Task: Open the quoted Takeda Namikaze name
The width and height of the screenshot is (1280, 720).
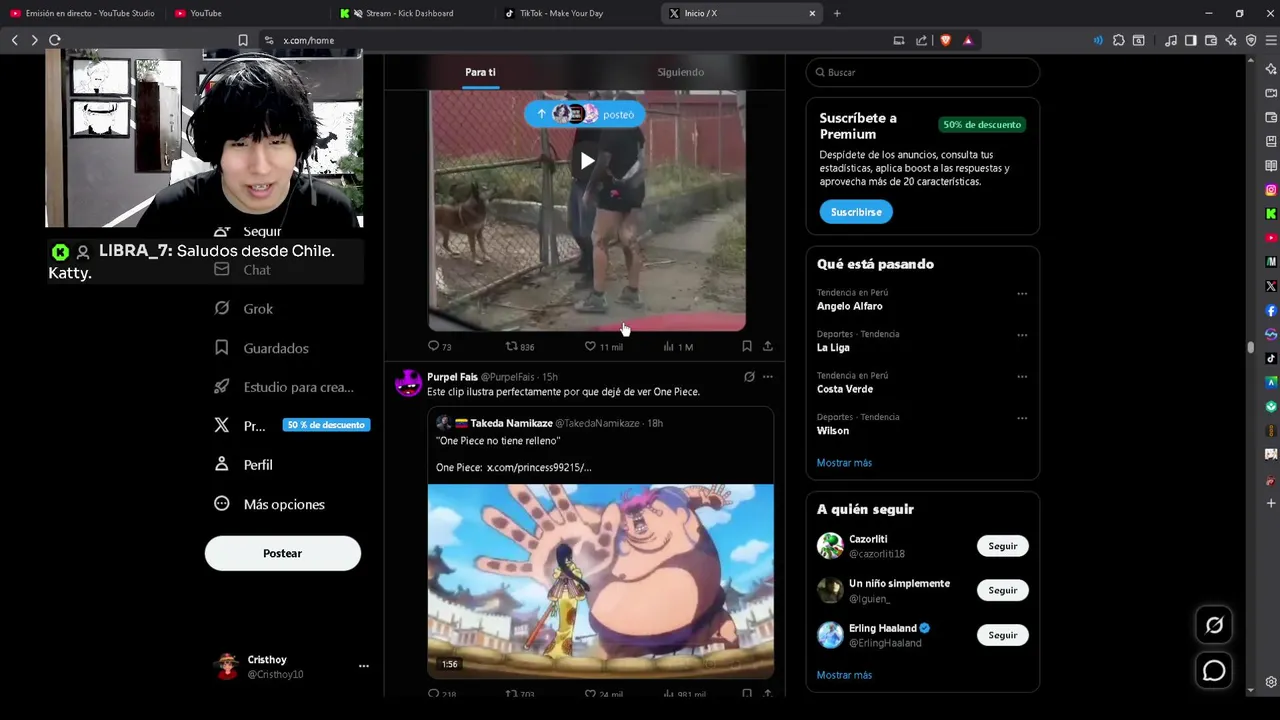Action: coord(511,423)
